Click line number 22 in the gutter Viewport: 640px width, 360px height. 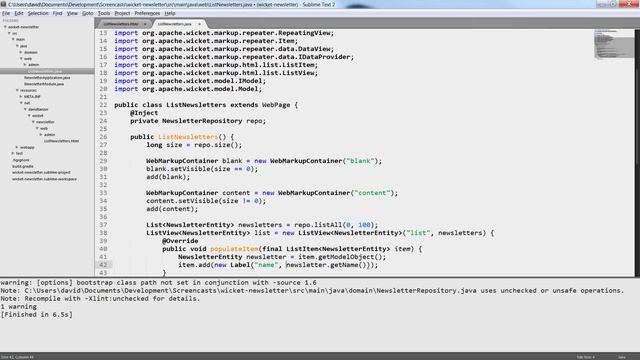(x=103, y=105)
